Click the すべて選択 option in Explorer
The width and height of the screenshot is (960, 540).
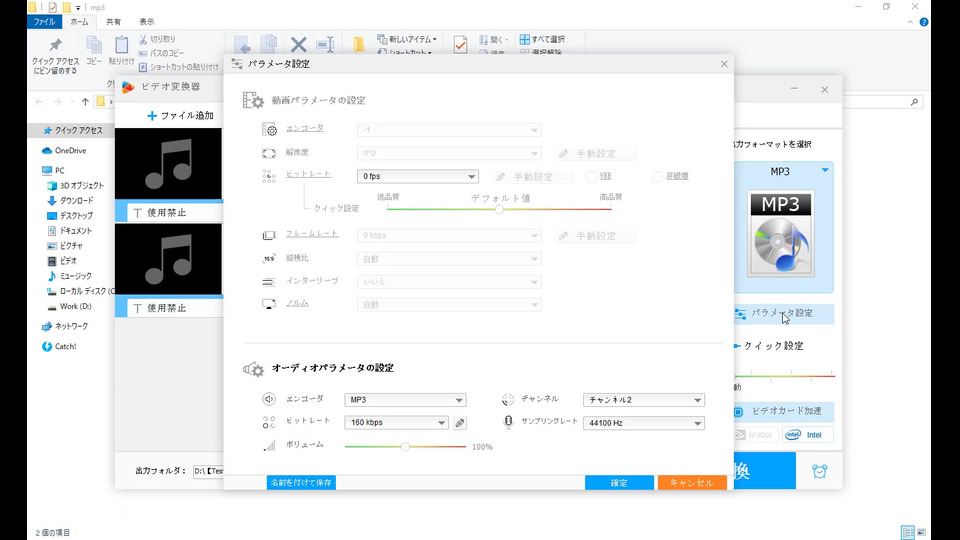(542, 39)
